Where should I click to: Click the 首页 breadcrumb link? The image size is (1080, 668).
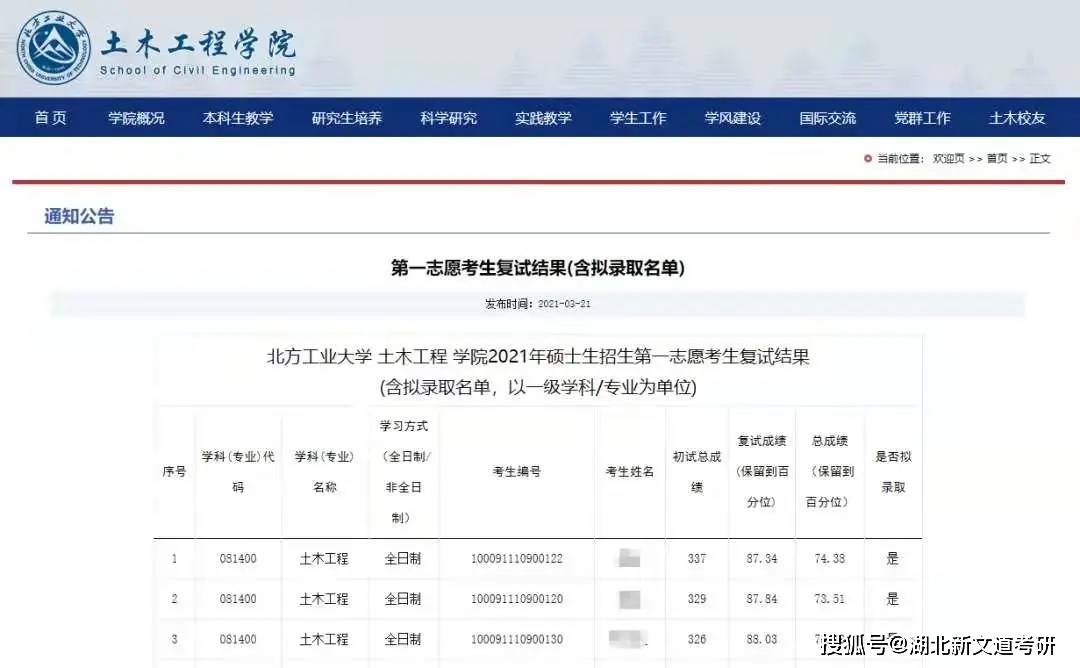point(997,159)
